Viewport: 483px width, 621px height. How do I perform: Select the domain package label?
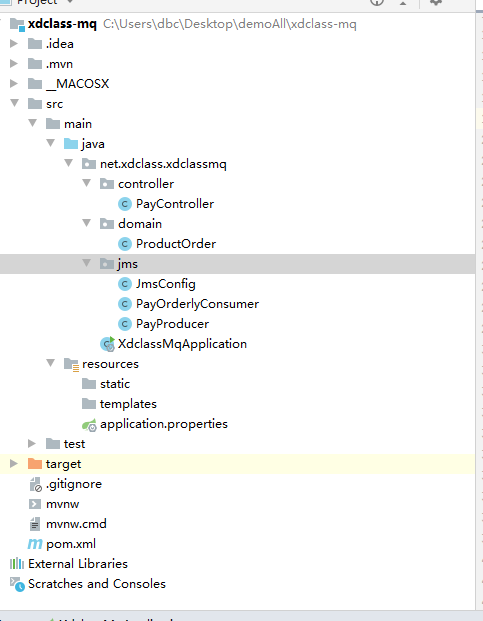[140, 224]
